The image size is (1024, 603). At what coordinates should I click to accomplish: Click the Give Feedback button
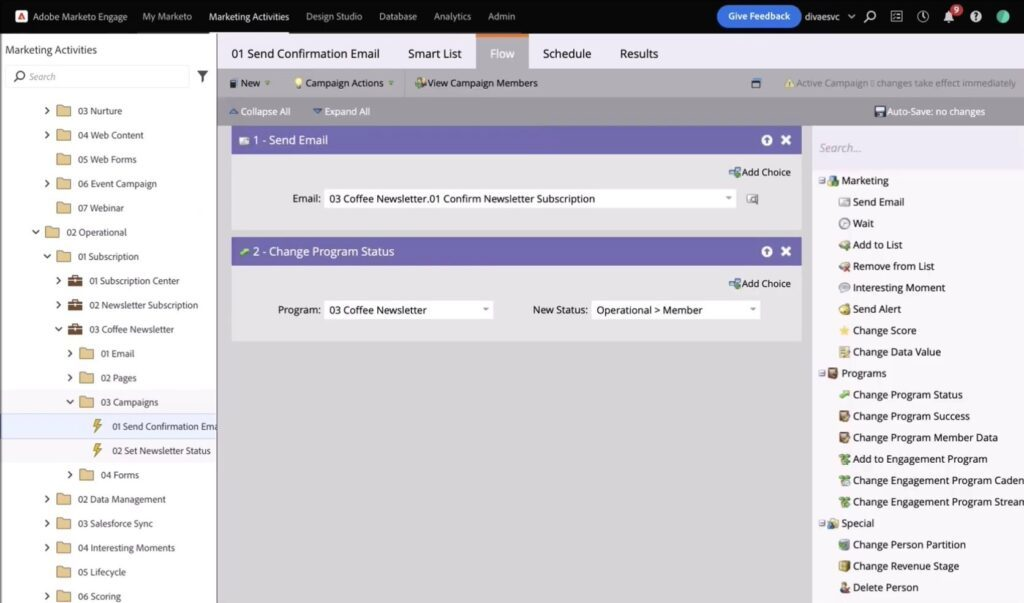coord(759,16)
